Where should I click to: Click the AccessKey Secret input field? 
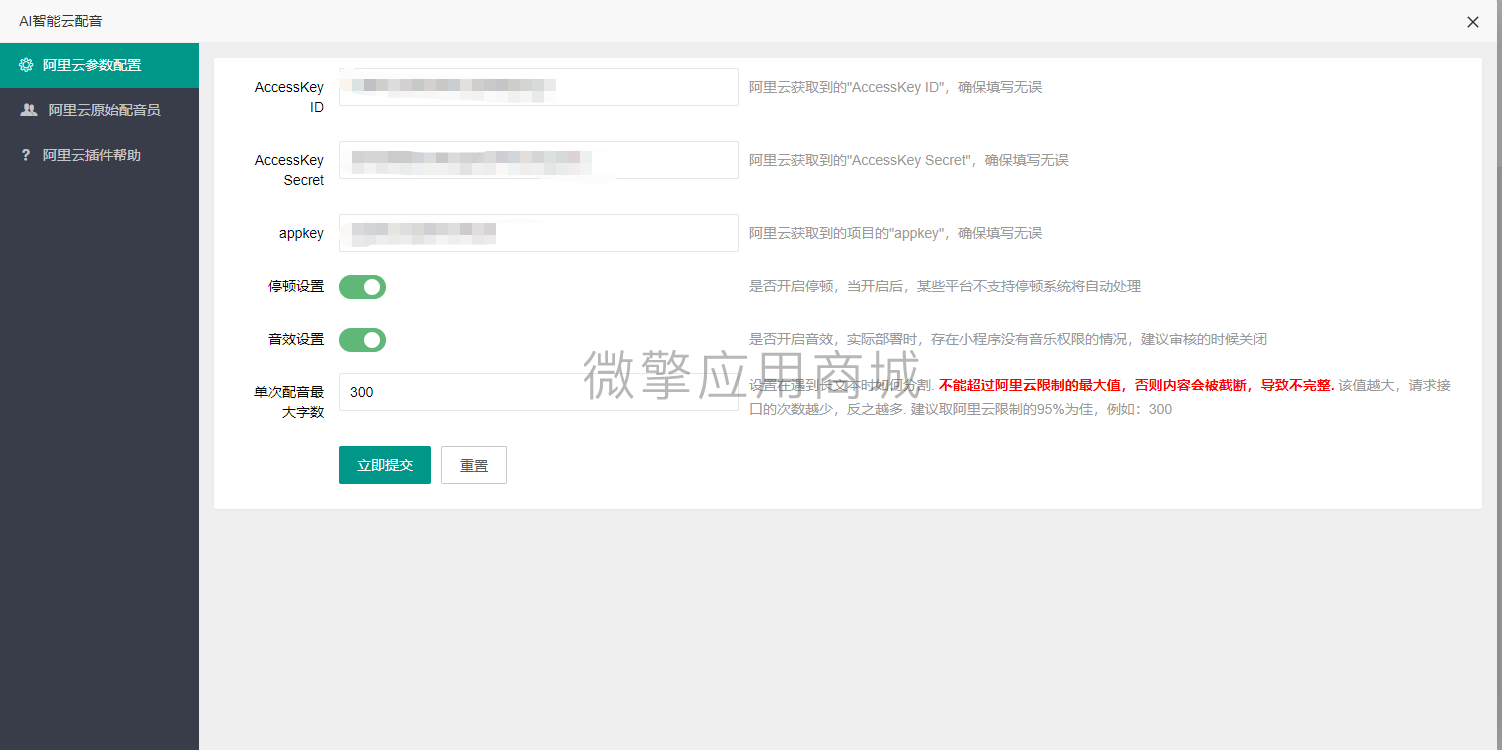point(539,160)
